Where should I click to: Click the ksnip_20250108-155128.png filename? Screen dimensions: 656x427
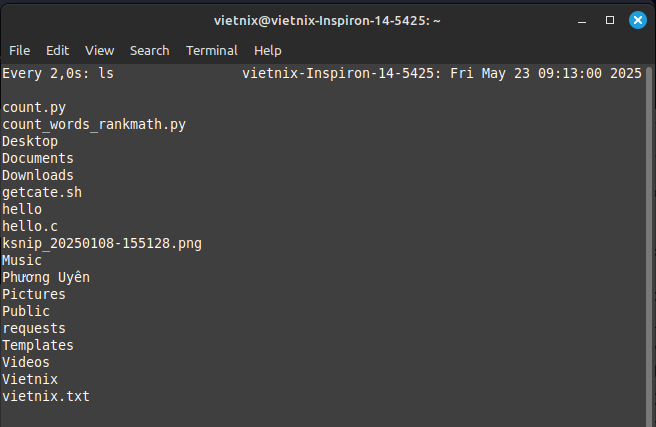click(x=102, y=243)
